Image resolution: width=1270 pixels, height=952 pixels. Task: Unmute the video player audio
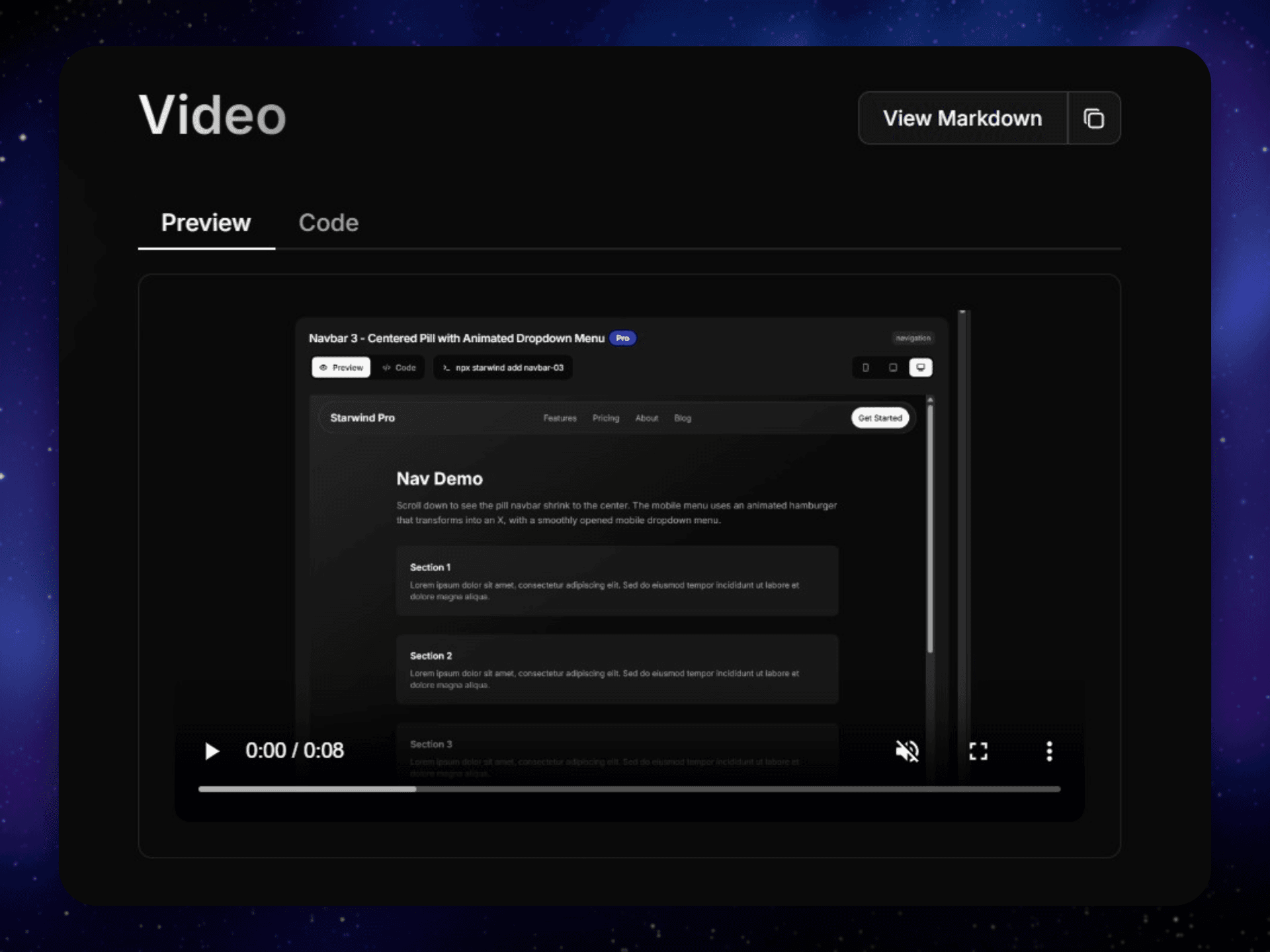coord(907,751)
